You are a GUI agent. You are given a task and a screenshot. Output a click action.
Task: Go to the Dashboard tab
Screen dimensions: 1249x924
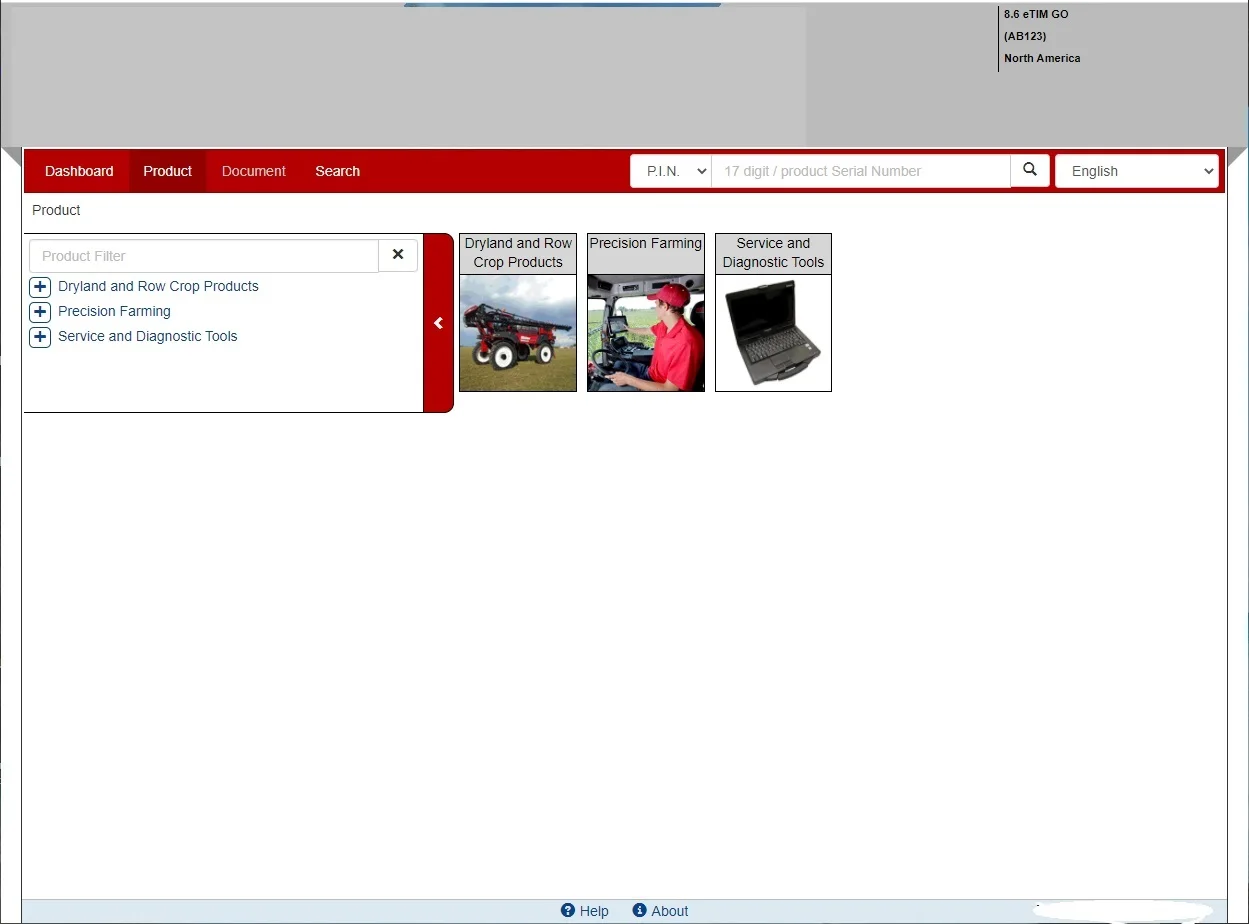tap(79, 171)
